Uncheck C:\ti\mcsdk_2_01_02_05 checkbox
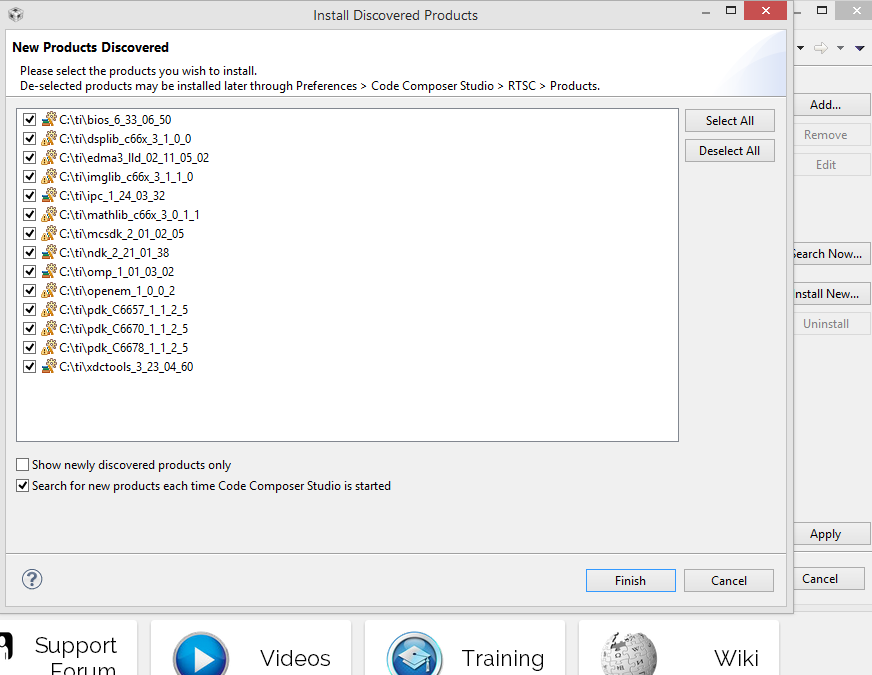This screenshot has height=675, width=872. tap(29, 233)
